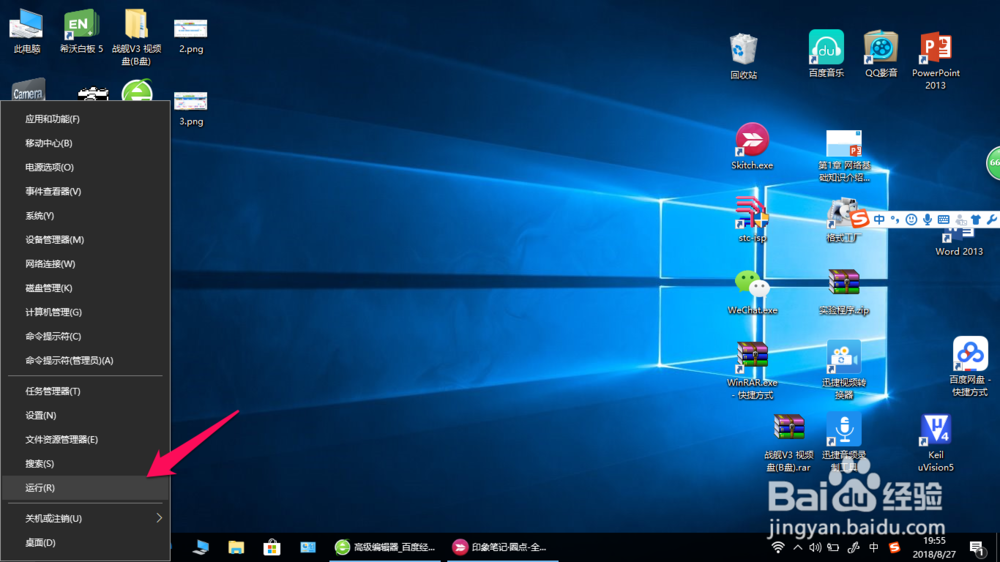Activate Sogou voice input microphone
The image size is (1000, 562).
pyautogui.click(x=927, y=219)
